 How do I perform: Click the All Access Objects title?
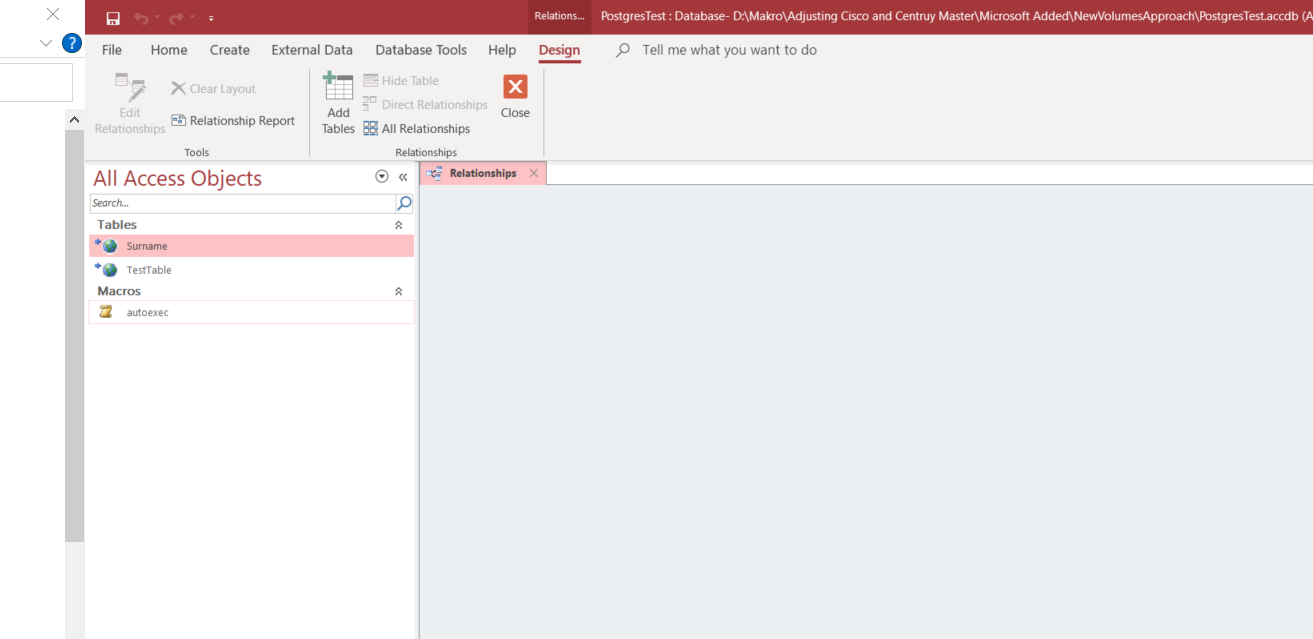pos(177,178)
